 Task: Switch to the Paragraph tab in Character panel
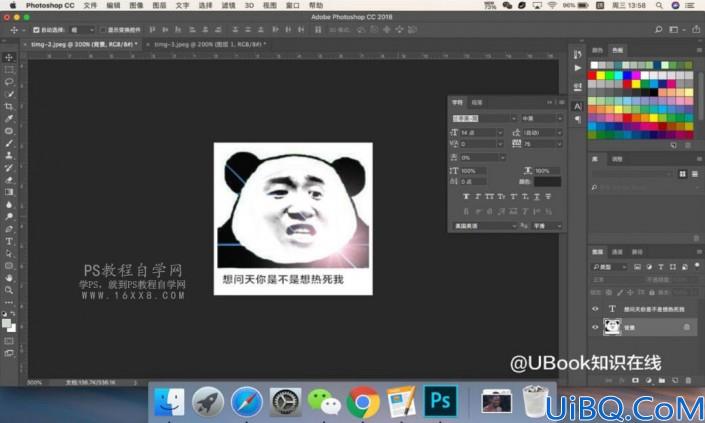pyautogui.click(x=477, y=102)
